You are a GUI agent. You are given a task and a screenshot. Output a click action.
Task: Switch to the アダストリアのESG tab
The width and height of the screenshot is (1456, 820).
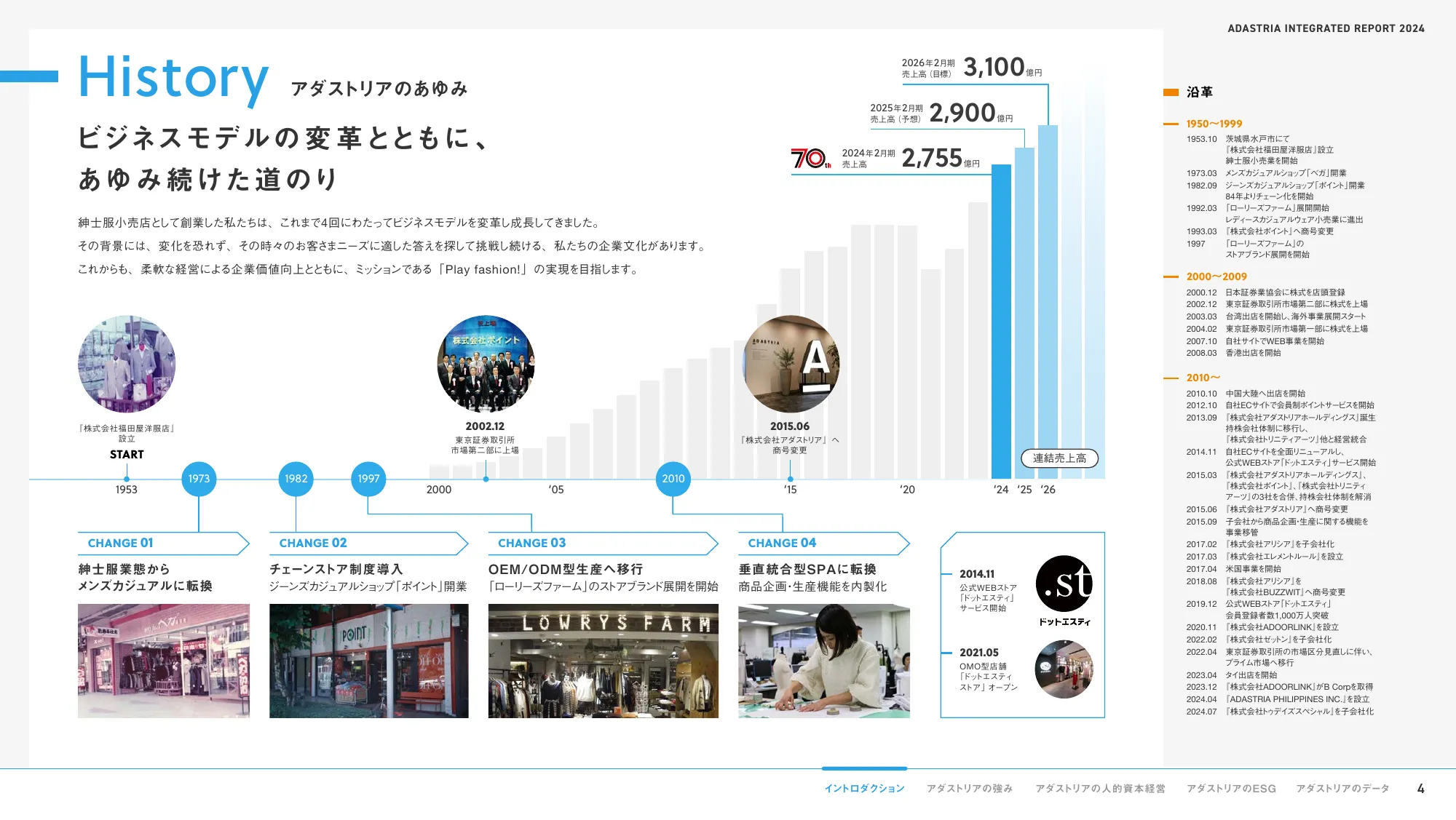(1231, 789)
